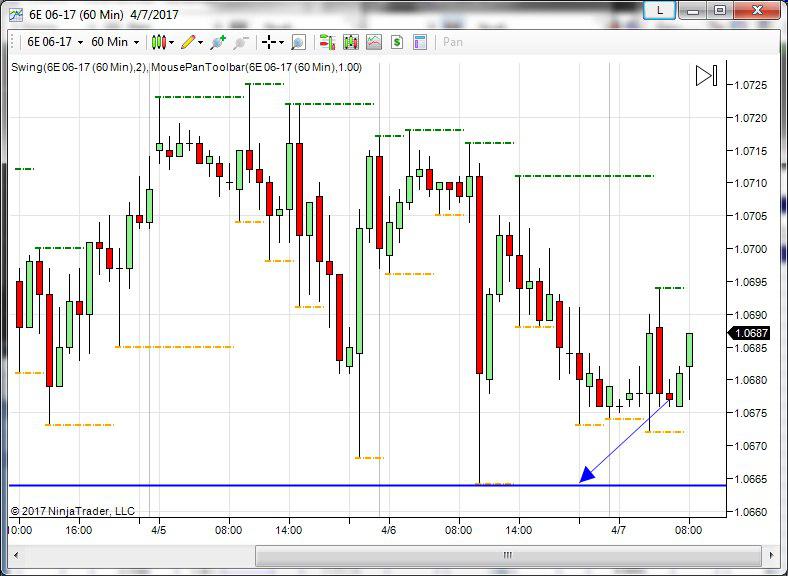Click the toolbar grip handle
Image resolution: width=788 pixels, height=576 pixels.
point(13,42)
